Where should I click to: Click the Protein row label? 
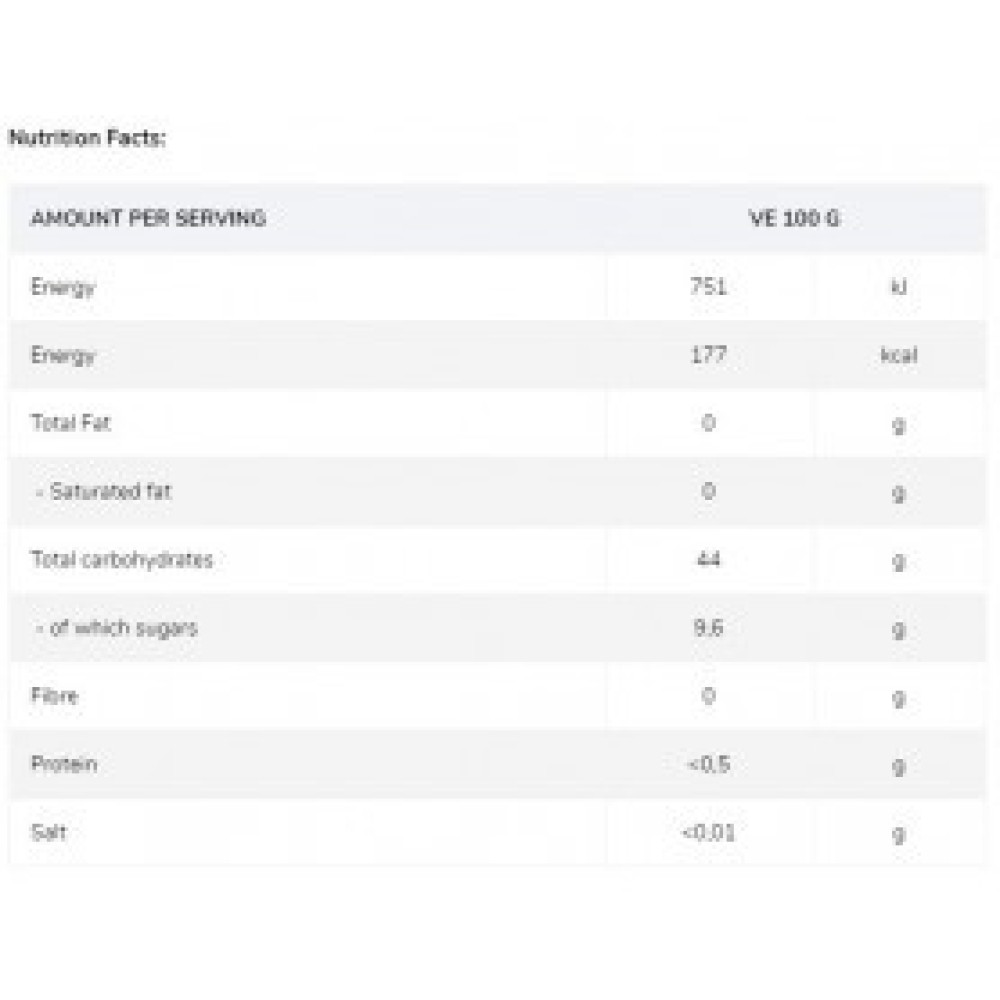coord(64,764)
